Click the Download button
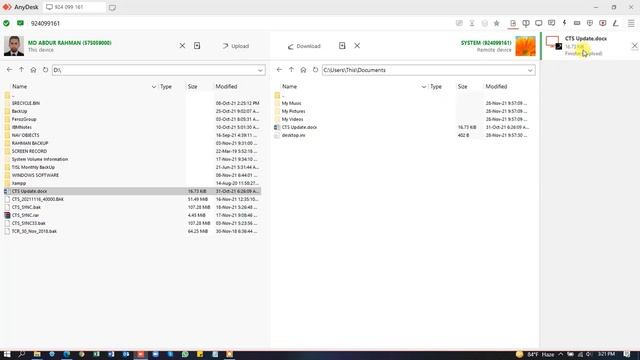Image resolution: width=640 pixels, height=360 pixels. [304, 46]
